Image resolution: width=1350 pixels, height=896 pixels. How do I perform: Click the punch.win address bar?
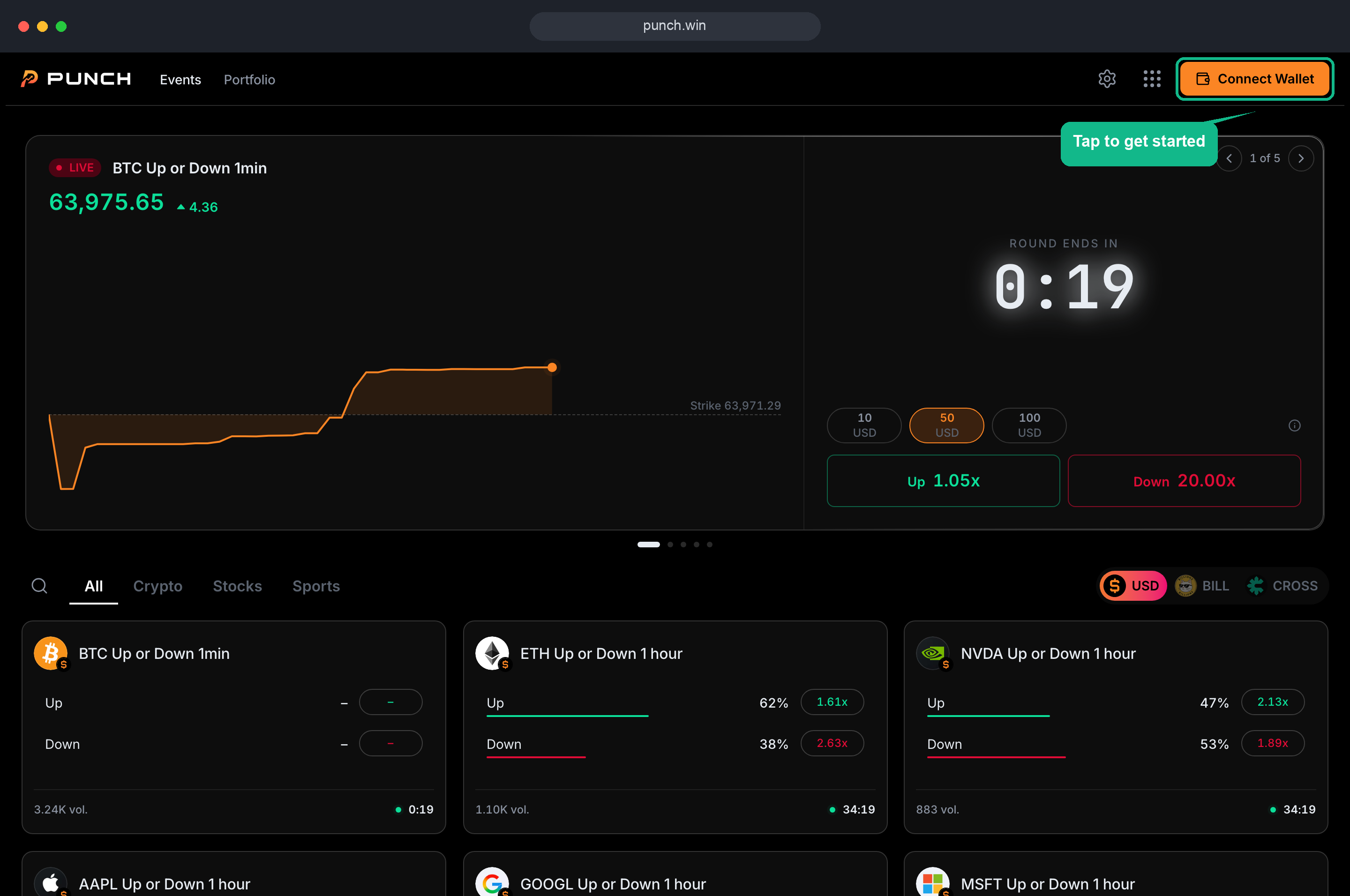click(x=675, y=26)
